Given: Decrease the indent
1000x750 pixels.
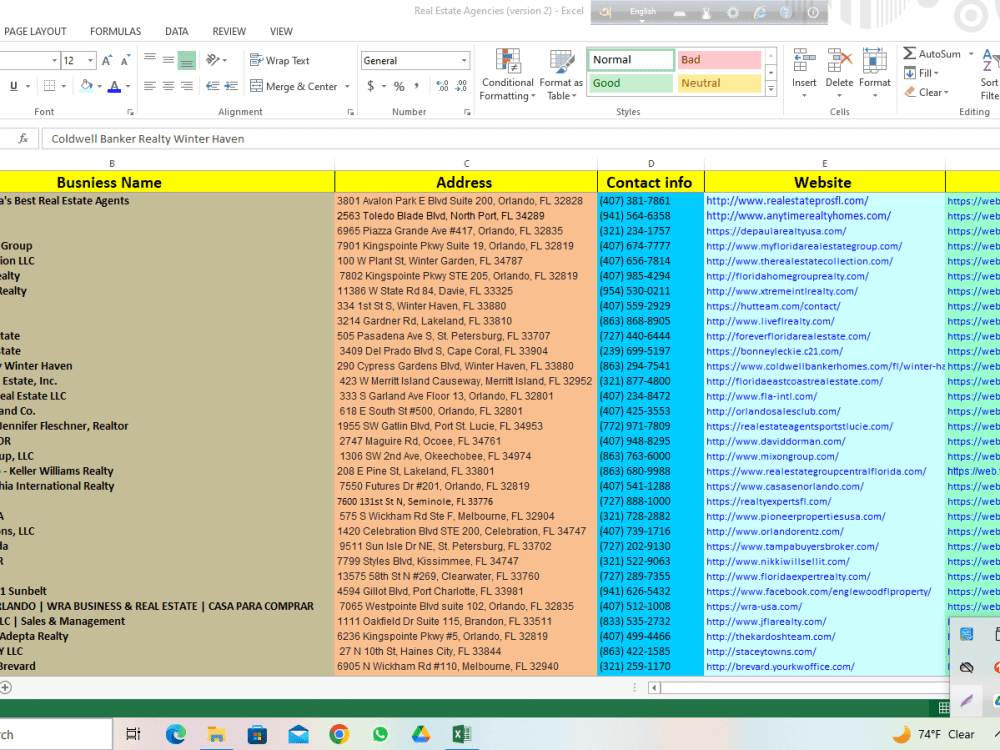Looking at the screenshot, I should pyautogui.click(x=212, y=86).
